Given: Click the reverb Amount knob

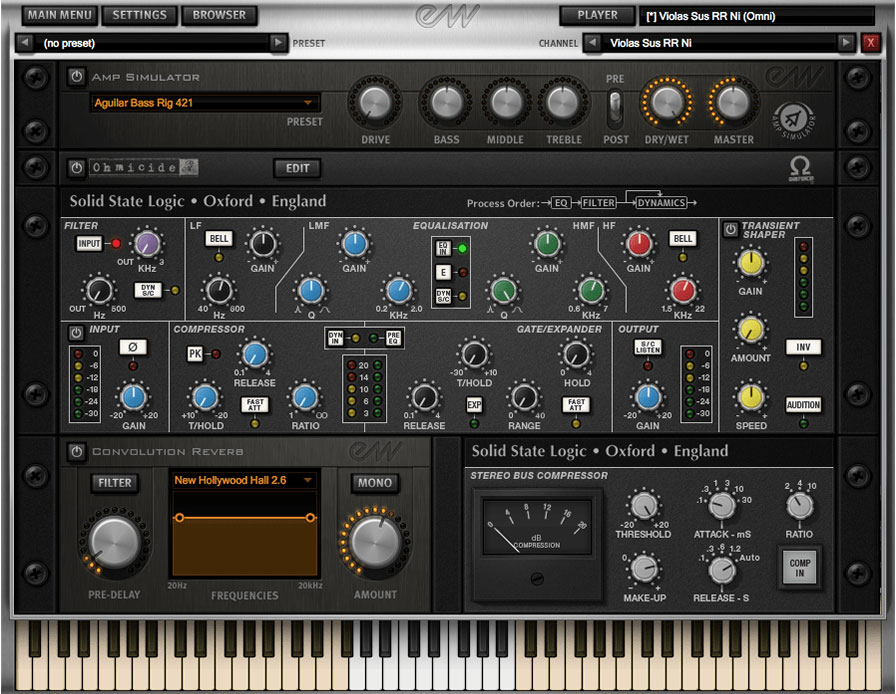Looking at the screenshot, I should (x=375, y=541).
